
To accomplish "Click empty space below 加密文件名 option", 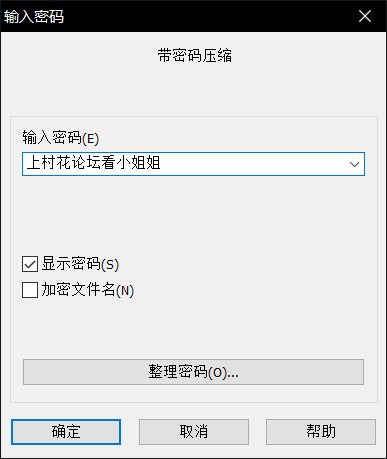I will (193, 328).
